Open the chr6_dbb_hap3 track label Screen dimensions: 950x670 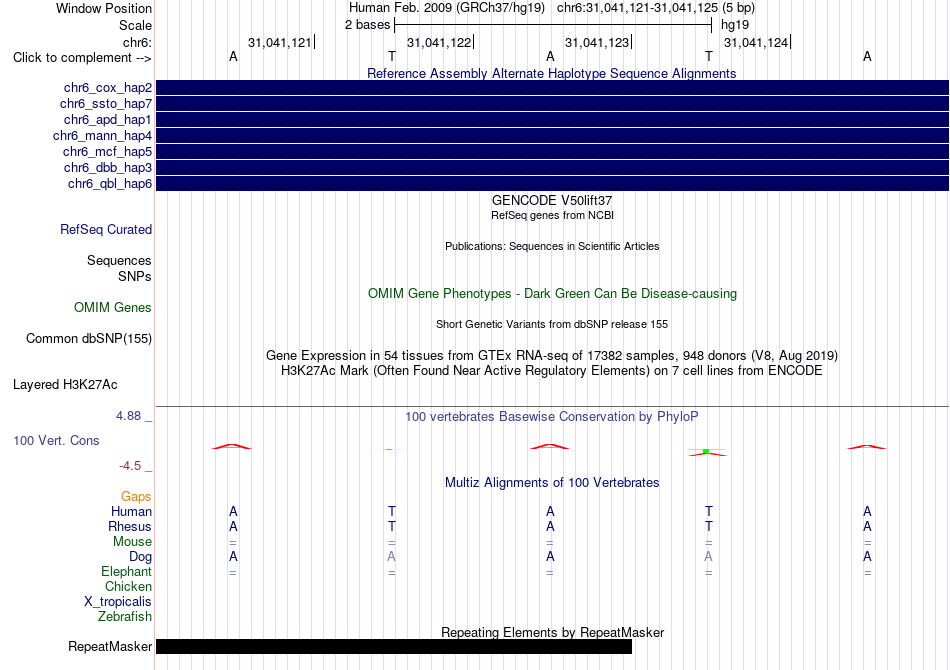pyautogui.click(x=108, y=167)
